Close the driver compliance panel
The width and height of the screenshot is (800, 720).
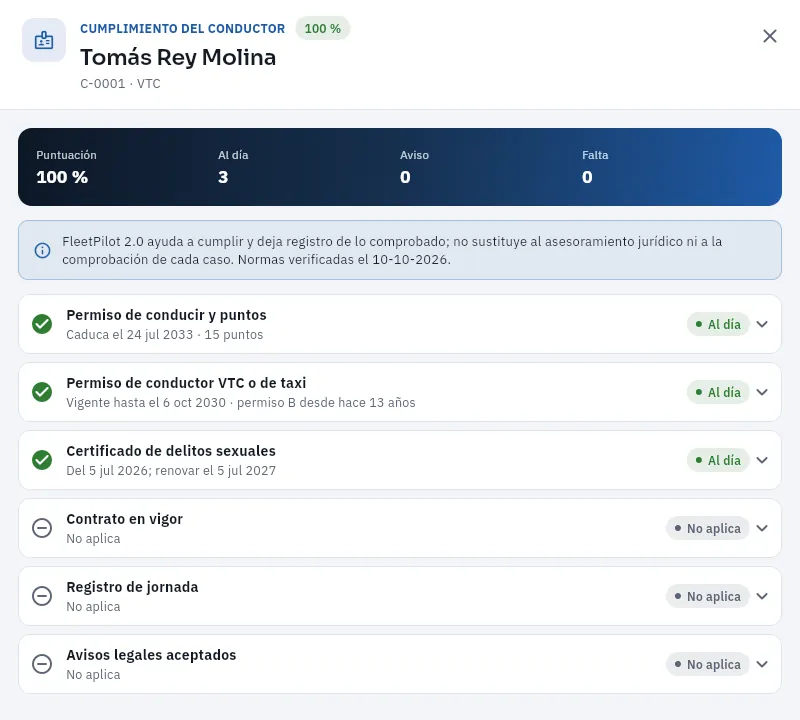point(769,36)
